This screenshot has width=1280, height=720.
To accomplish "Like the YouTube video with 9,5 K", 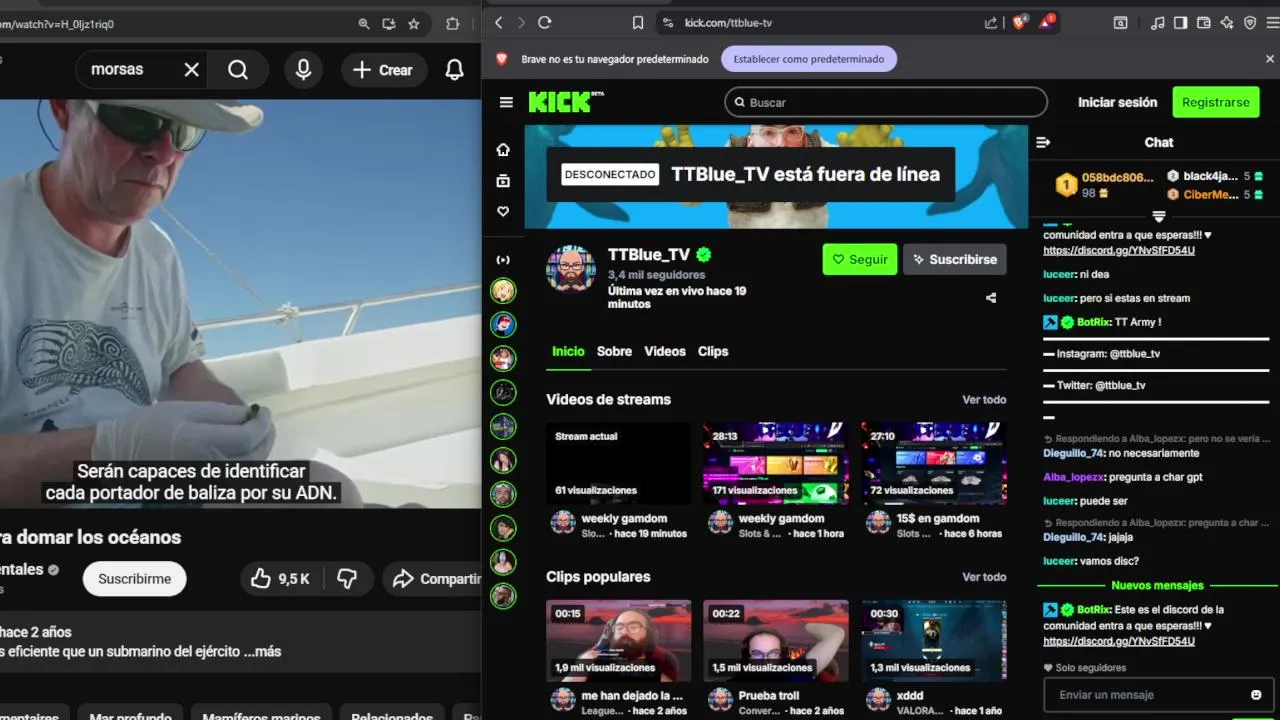I will (x=281, y=578).
